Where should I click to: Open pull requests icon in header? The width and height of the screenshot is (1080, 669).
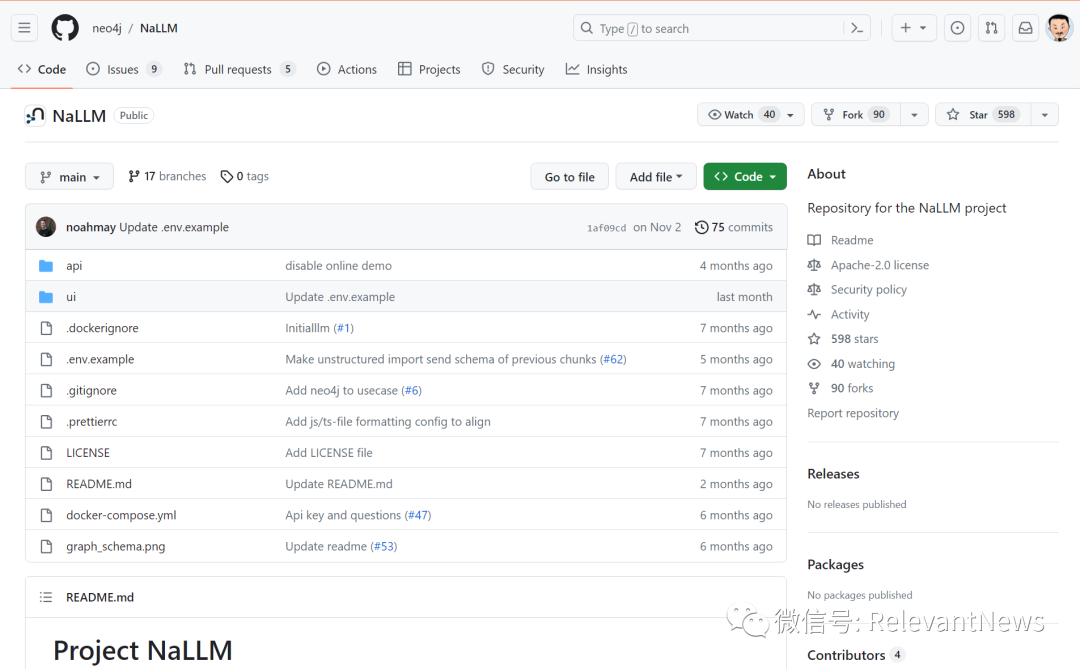[x=991, y=28]
